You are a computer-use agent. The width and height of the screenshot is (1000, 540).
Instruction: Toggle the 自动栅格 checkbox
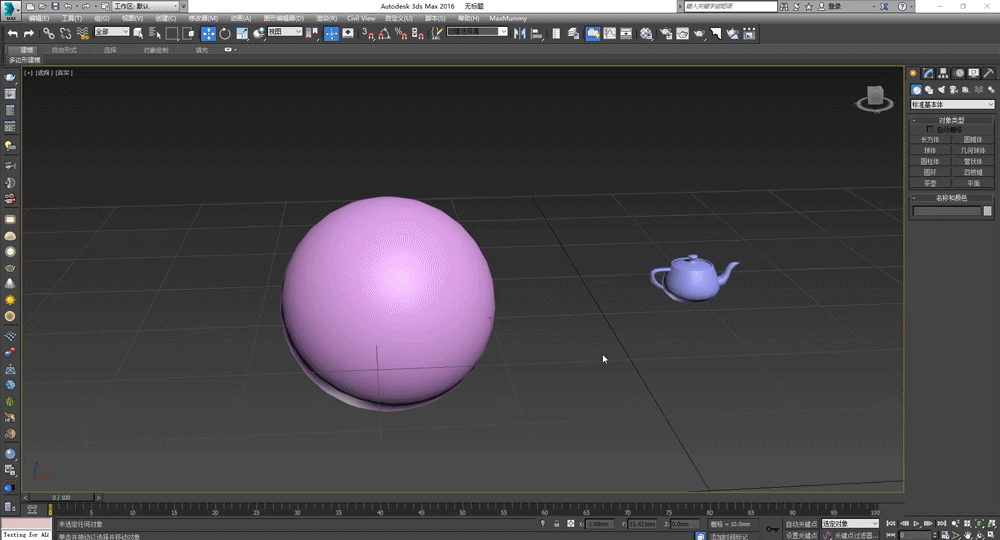click(930, 130)
